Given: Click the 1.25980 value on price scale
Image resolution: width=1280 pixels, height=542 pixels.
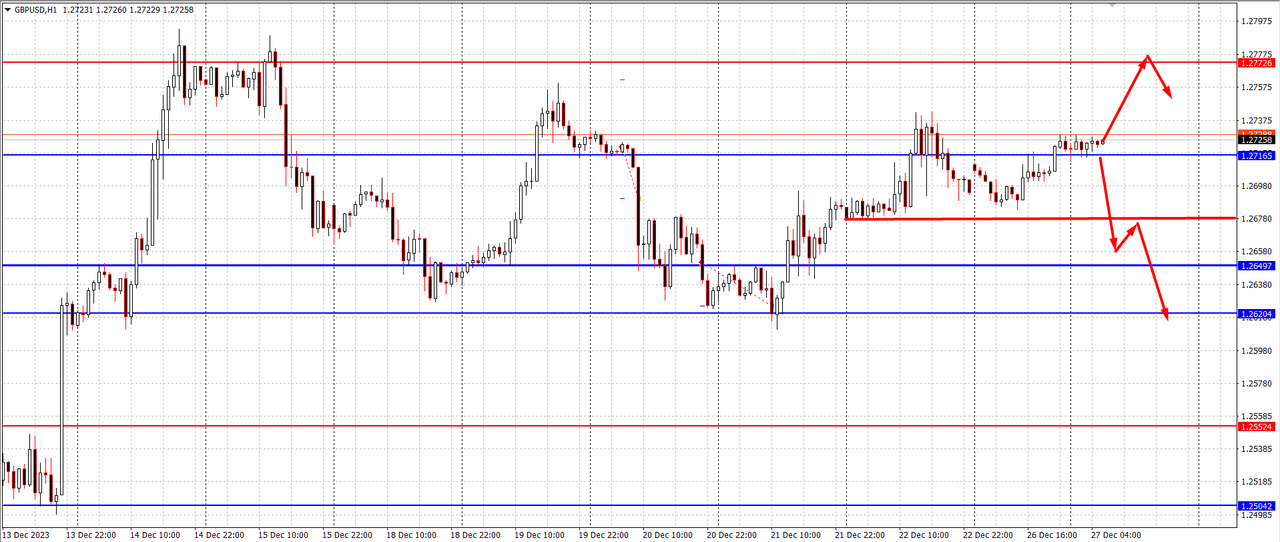Looking at the screenshot, I should click(1256, 350).
